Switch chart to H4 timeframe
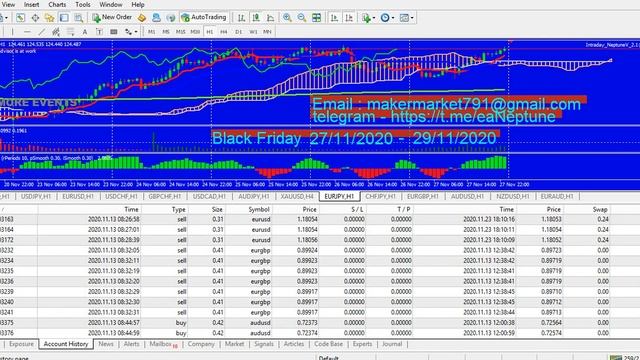The image size is (640, 360). [224, 32]
